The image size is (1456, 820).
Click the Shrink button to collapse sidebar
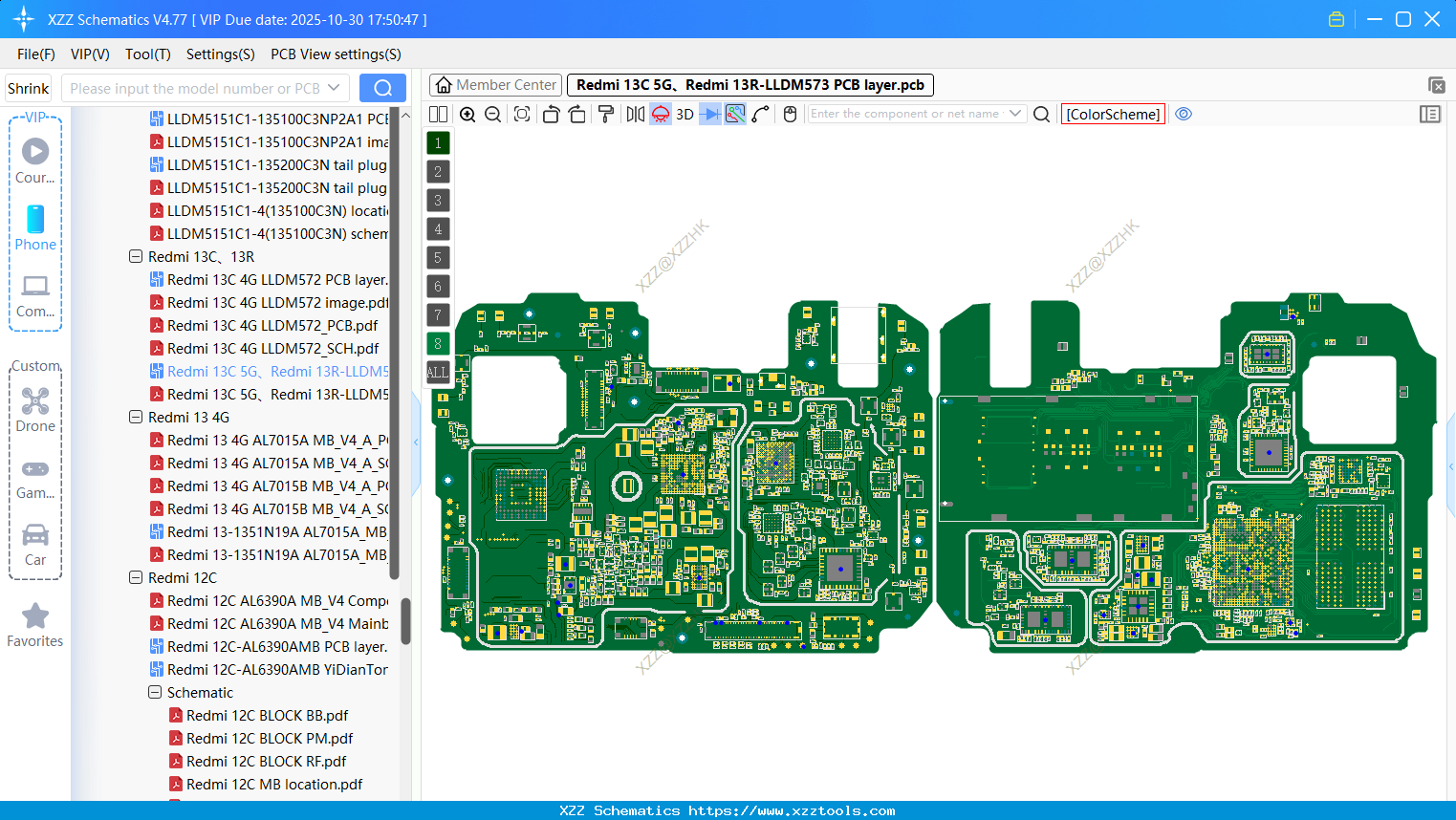(27, 87)
